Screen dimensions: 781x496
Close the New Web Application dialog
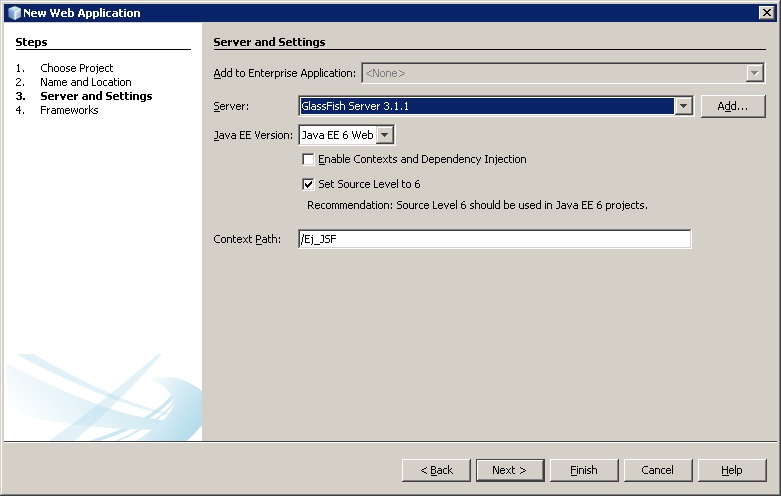(767, 13)
